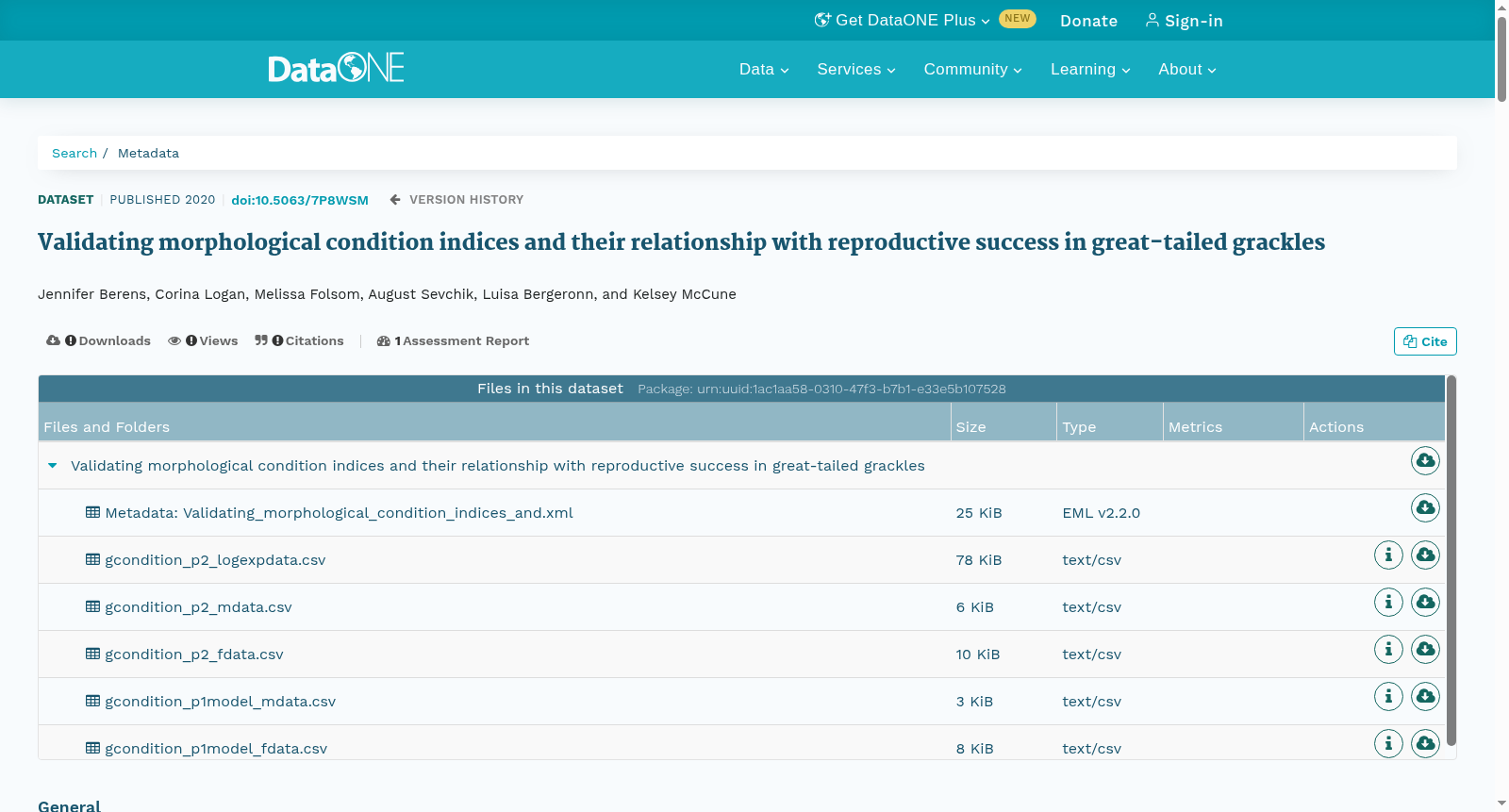Screen dimensions: 1509x812
Task: Click table icon beside gcondition_p2_logexpdata.csv
Action: (x=92, y=559)
